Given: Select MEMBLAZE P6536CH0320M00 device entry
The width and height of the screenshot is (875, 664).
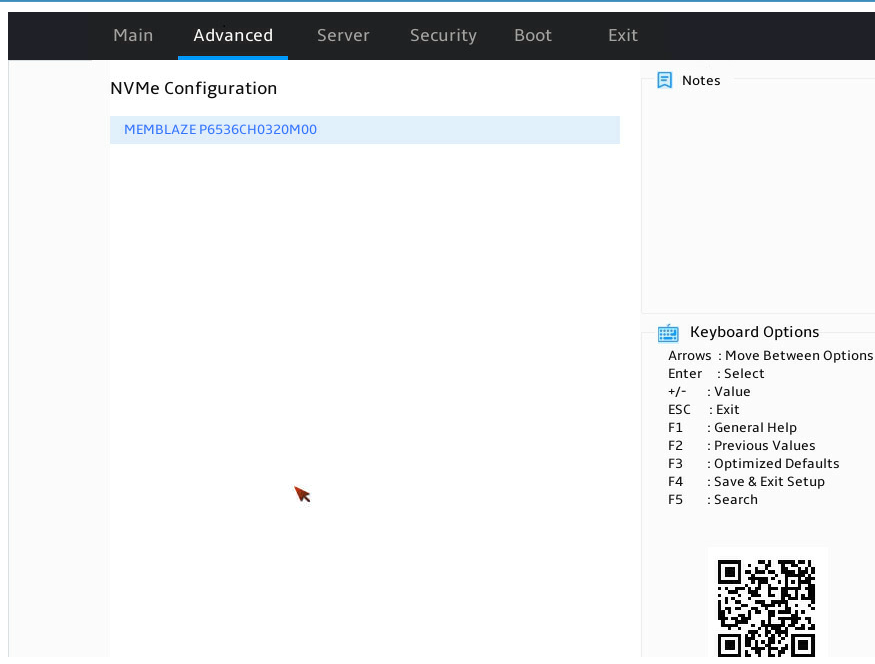Looking at the screenshot, I should coord(365,129).
